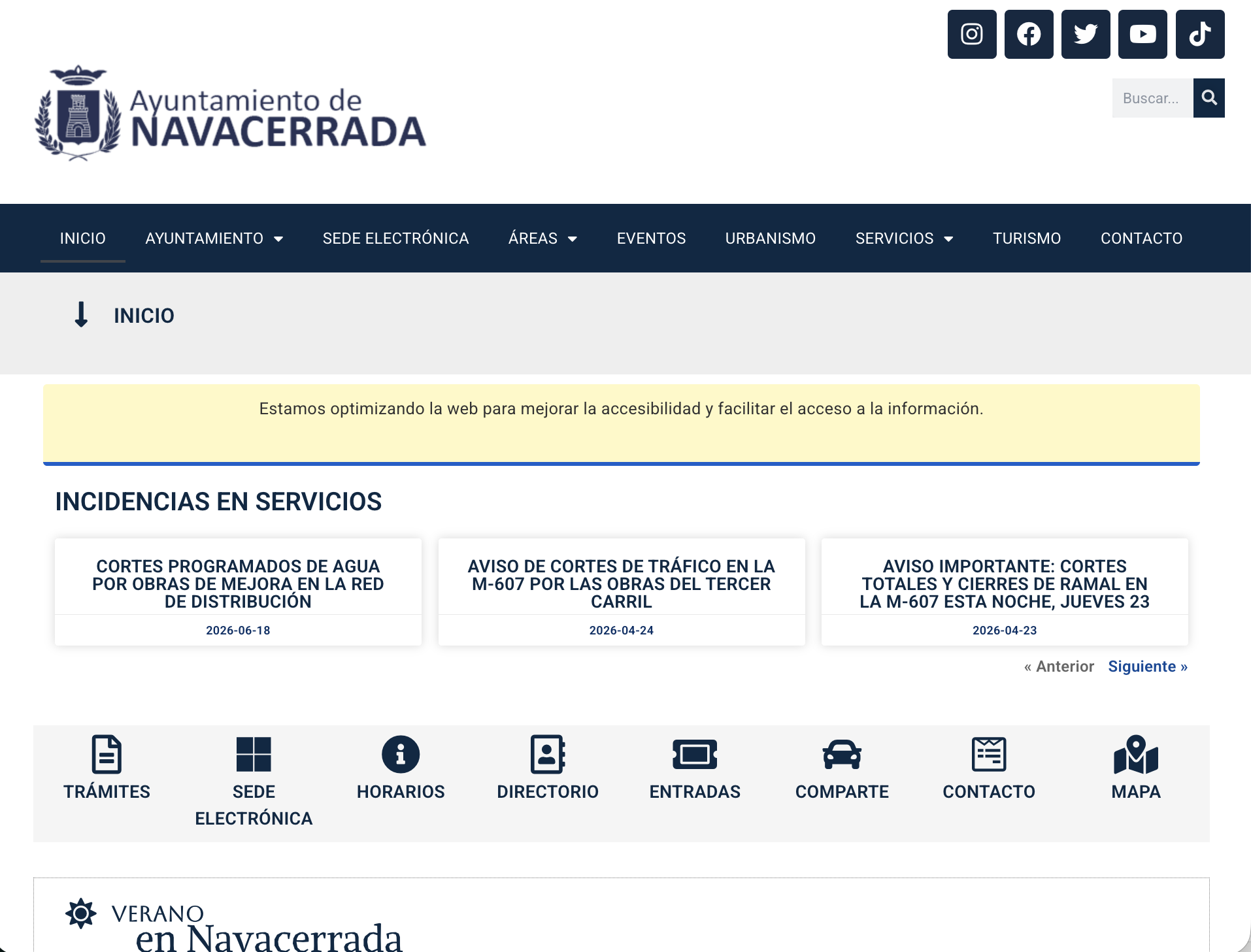Screen dimensions: 1251x952
Task: Open Trámites document icon
Action: [107, 754]
